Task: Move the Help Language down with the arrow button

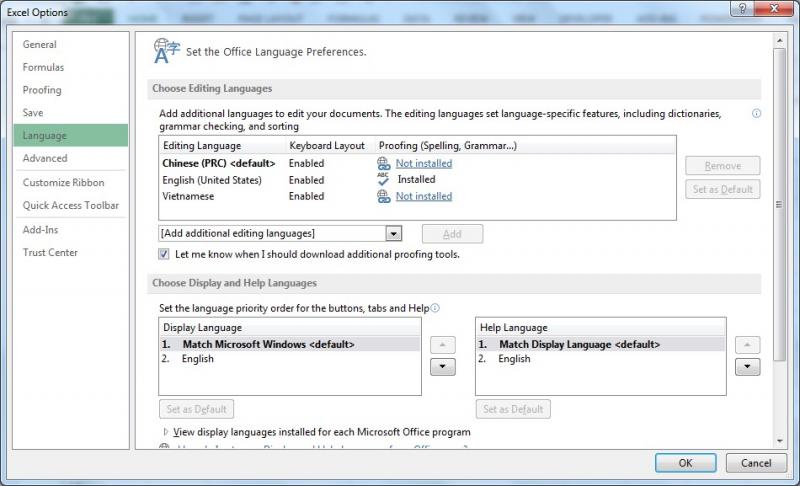Action: (x=747, y=367)
